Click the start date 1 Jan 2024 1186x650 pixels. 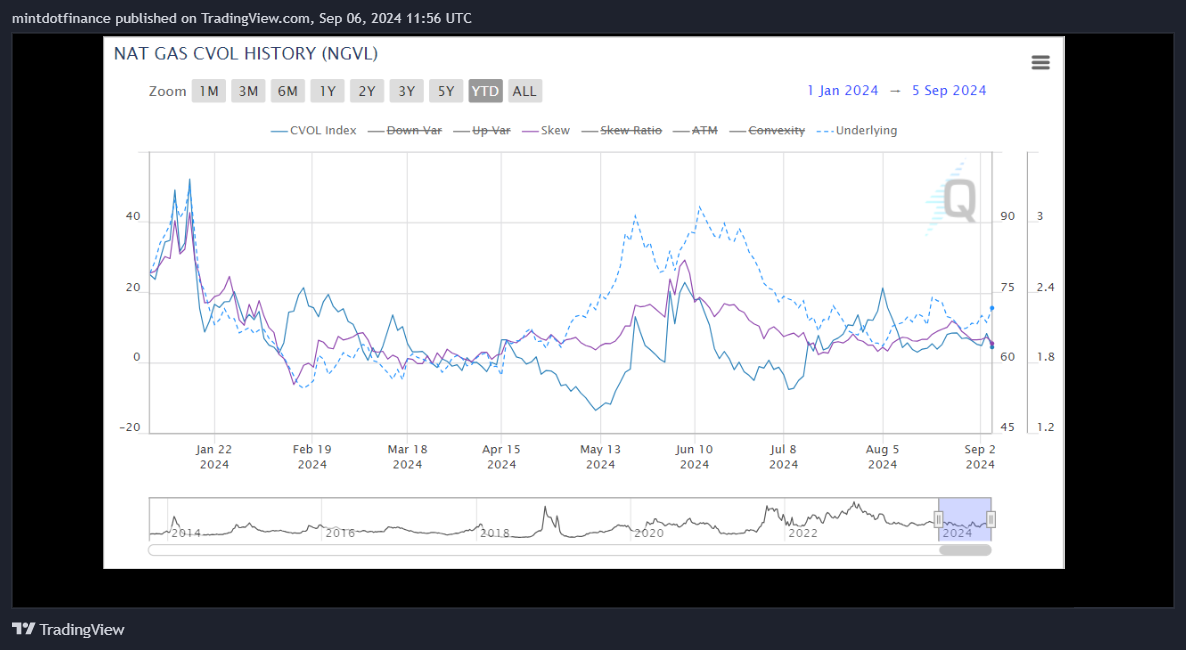pos(843,90)
